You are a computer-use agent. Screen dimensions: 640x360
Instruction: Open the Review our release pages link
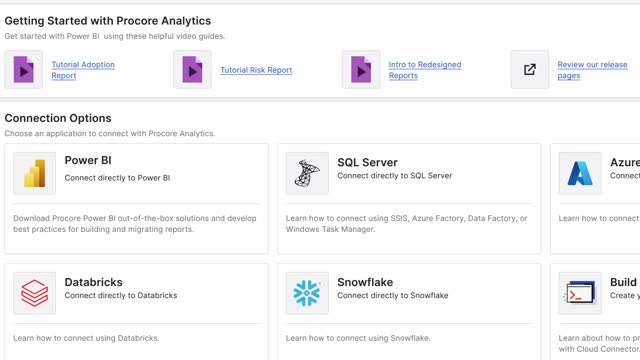click(592, 70)
